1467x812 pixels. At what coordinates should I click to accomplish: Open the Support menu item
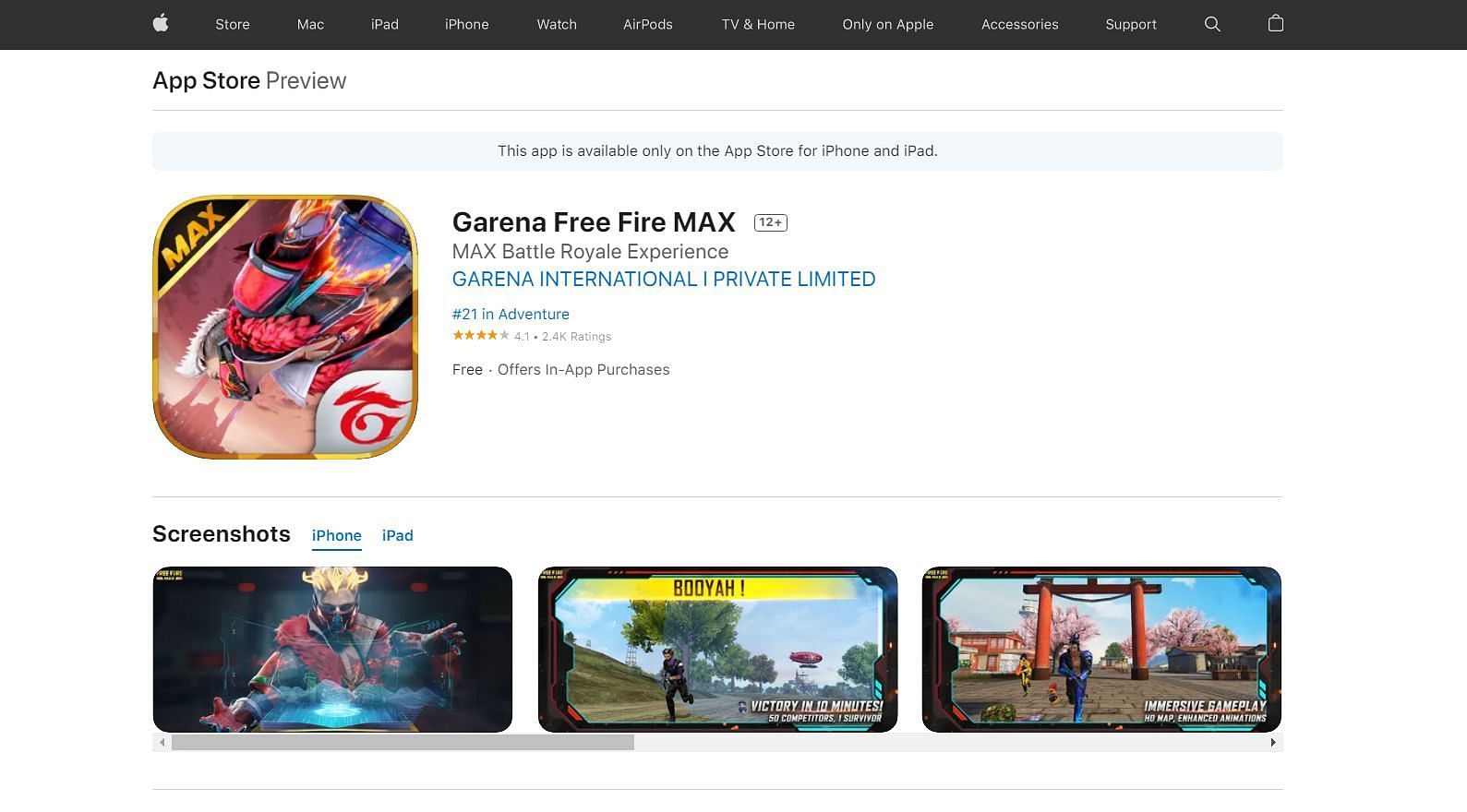coord(1130,24)
